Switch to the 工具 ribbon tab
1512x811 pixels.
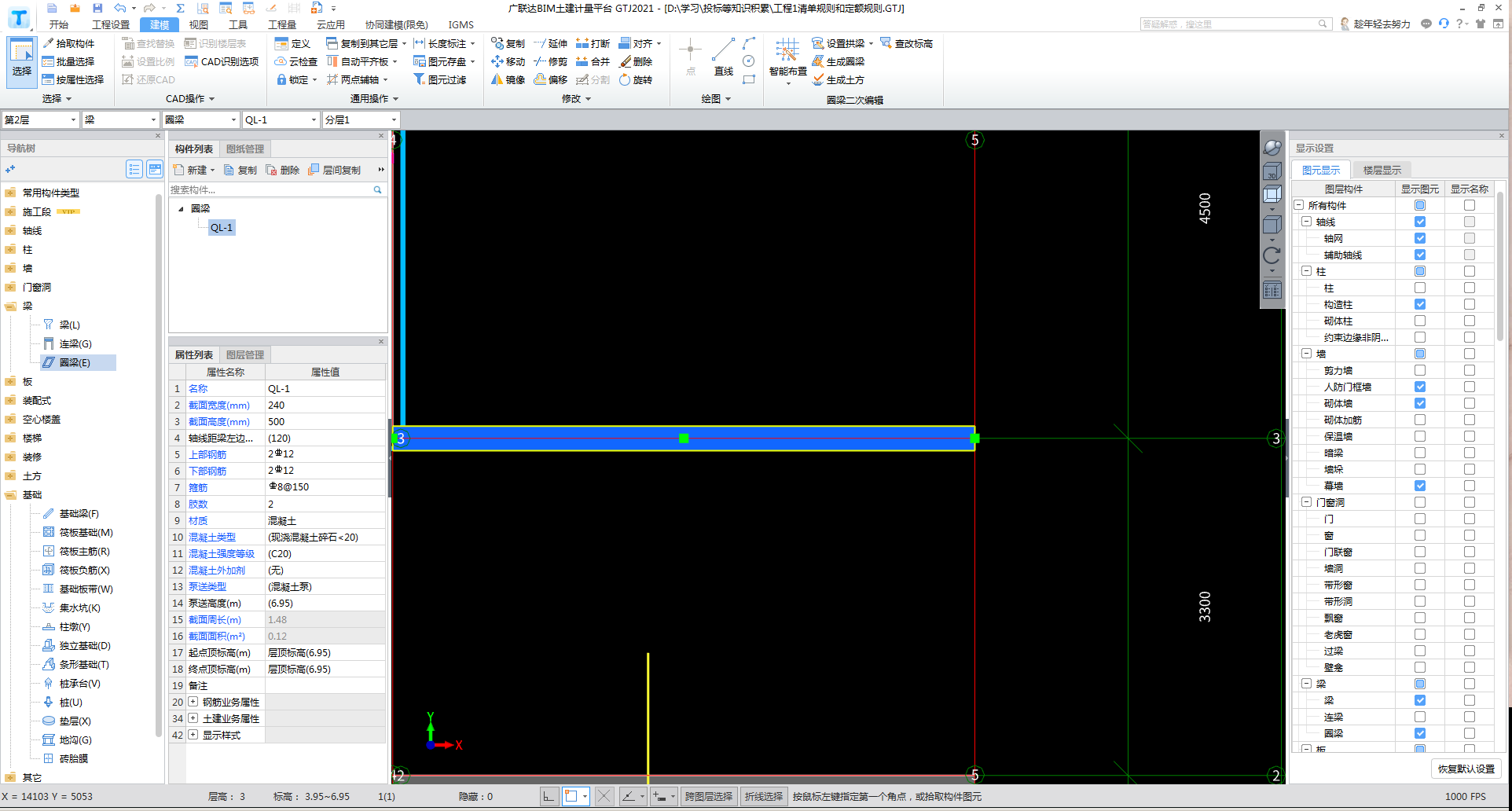tap(238, 24)
